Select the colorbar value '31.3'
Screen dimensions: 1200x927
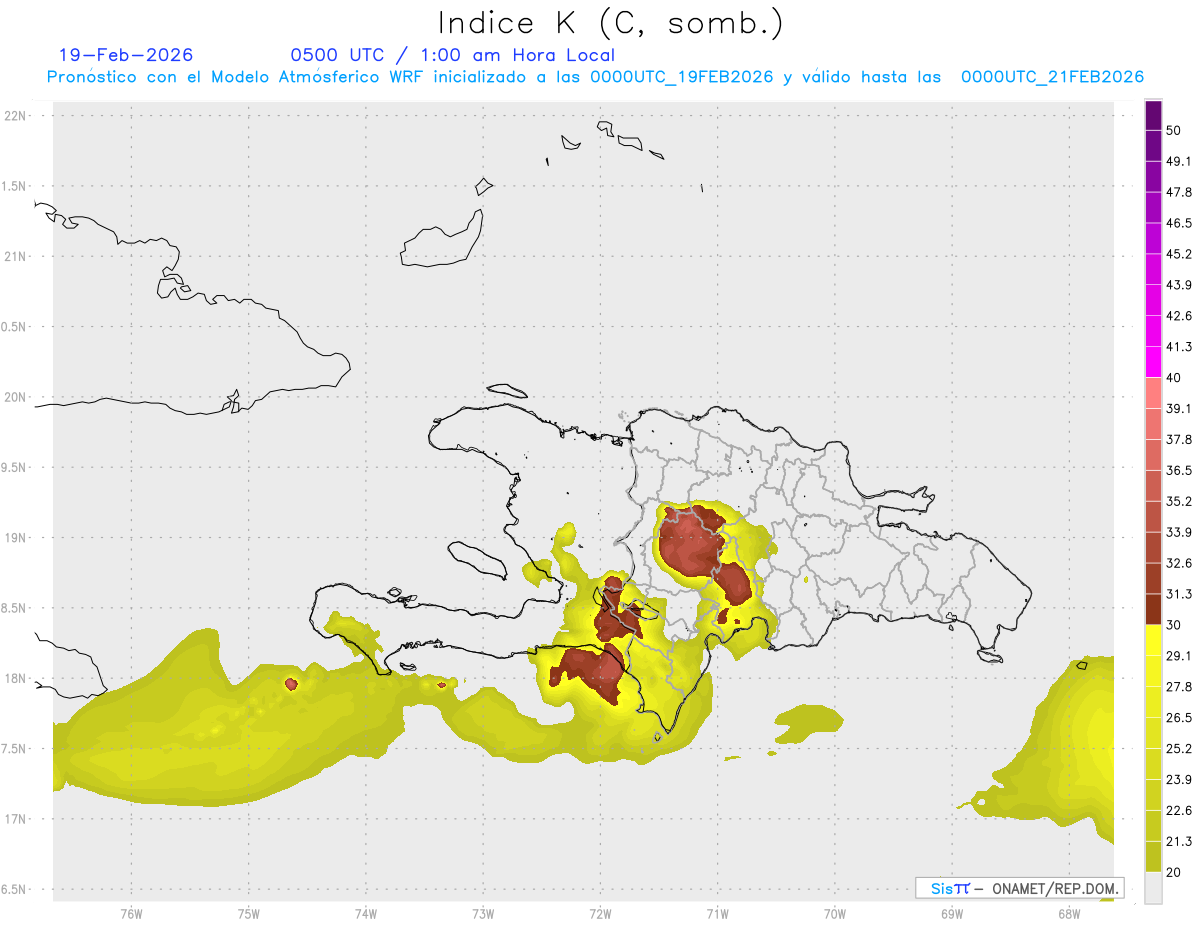click(x=1179, y=594)
